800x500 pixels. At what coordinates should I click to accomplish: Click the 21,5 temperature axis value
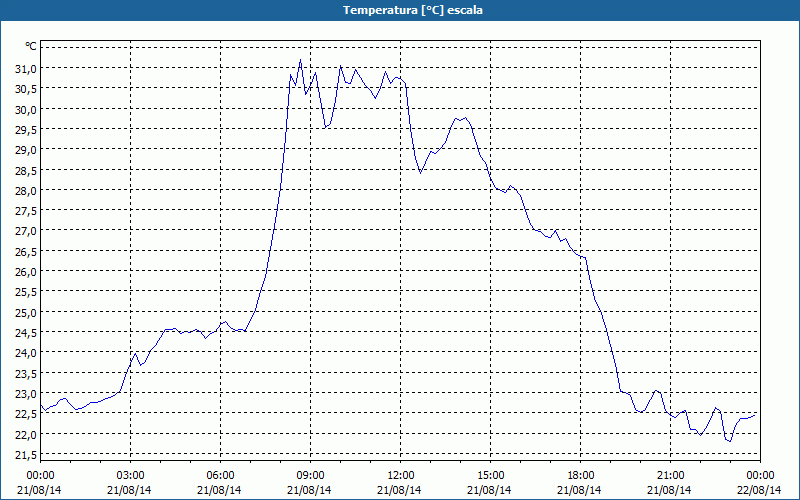pos(27,454)
